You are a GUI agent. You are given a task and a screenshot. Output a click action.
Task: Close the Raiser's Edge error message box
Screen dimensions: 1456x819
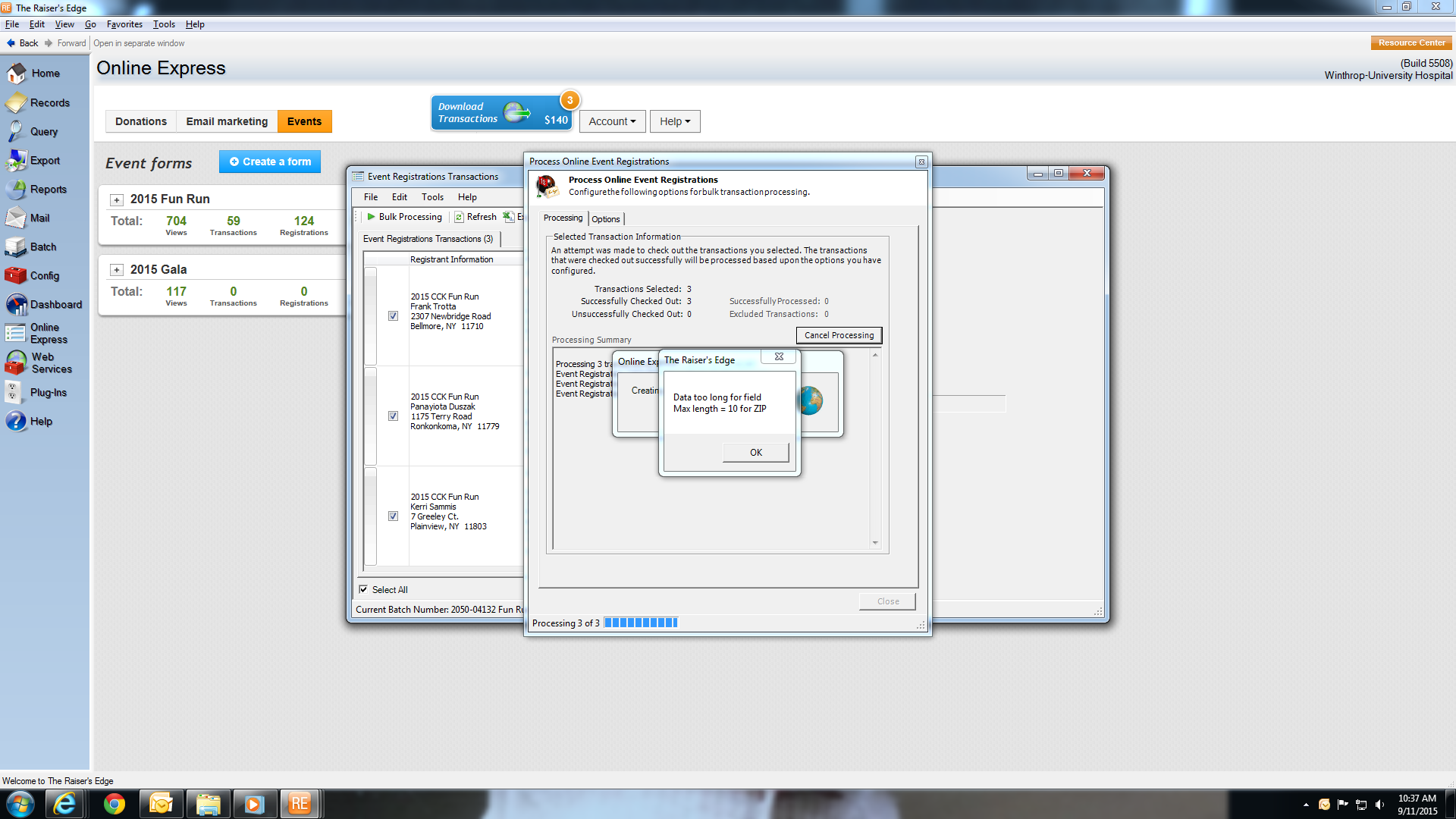(x=778, y=356)
